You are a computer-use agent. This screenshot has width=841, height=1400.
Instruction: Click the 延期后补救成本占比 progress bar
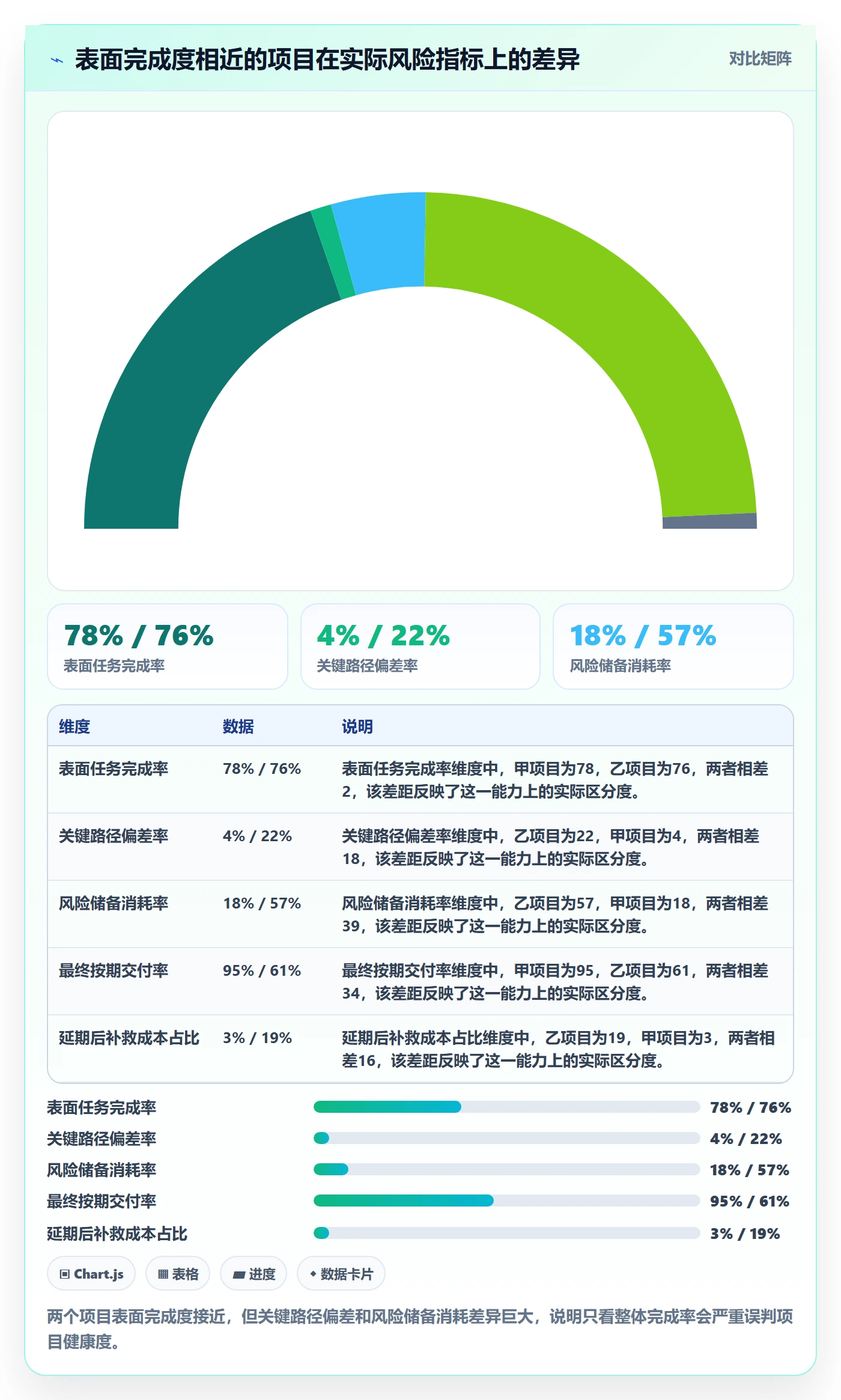tap(507, 1233)
